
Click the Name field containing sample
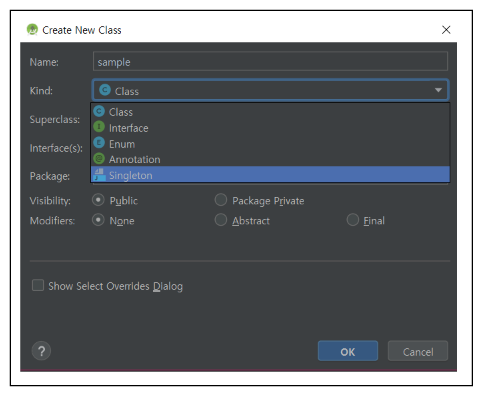pos(270,61)
